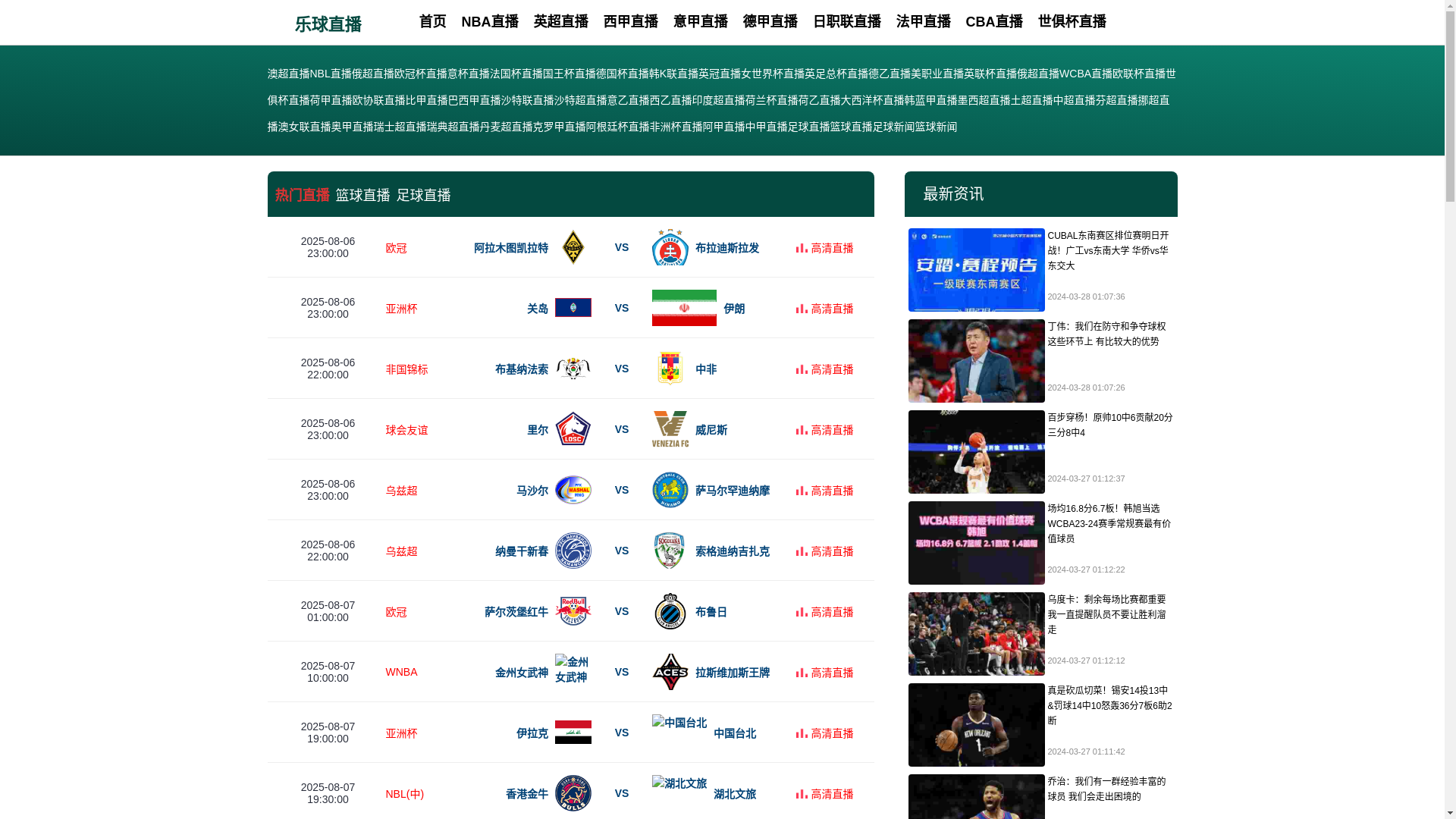Click the Las Vegas Aces logo
The height and width of the screenshot is (819, 1456).
[670, 672]
